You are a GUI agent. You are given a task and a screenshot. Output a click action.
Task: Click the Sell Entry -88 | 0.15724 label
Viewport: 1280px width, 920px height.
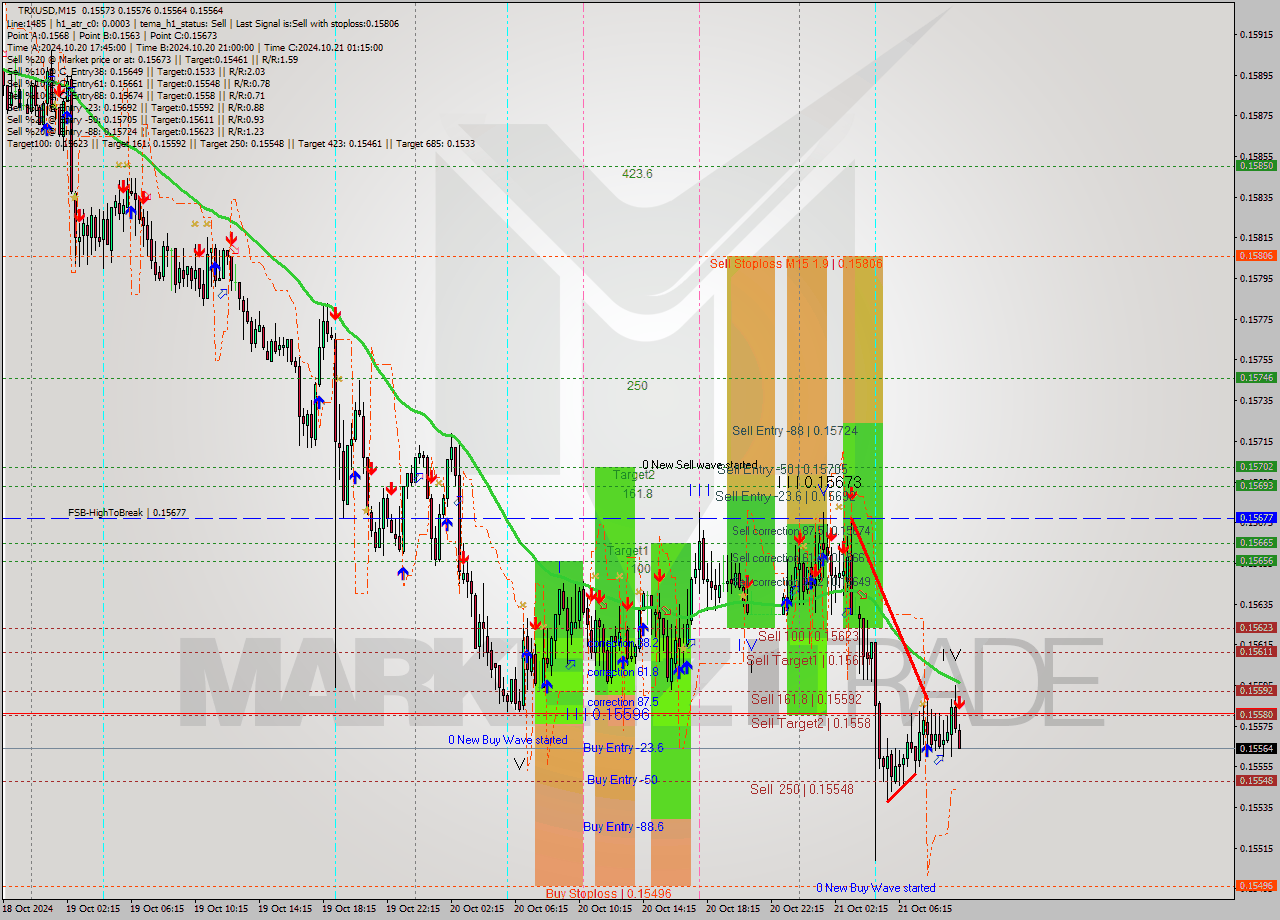[x=795, y=431]
